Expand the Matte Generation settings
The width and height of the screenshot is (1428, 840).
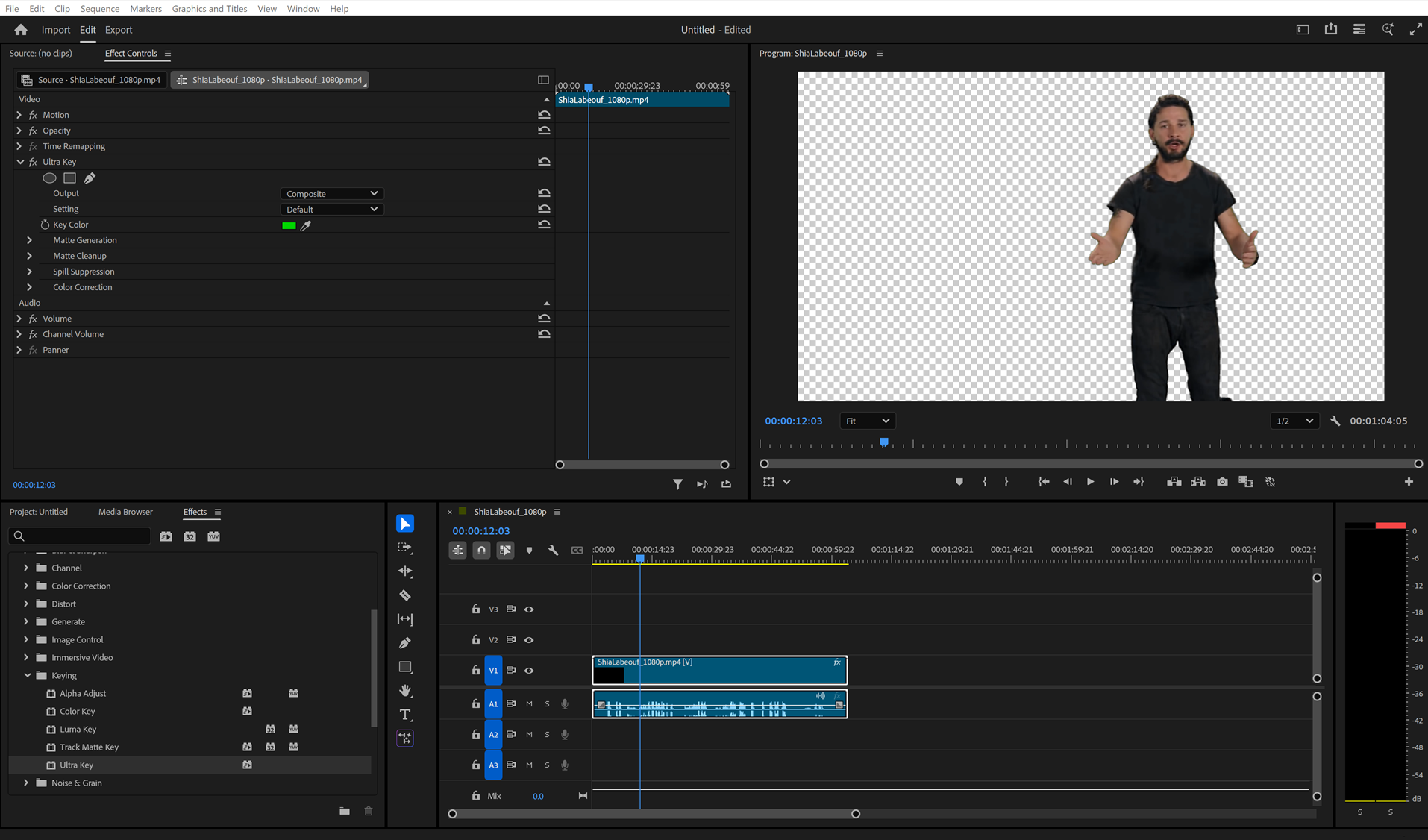(30, 239)
